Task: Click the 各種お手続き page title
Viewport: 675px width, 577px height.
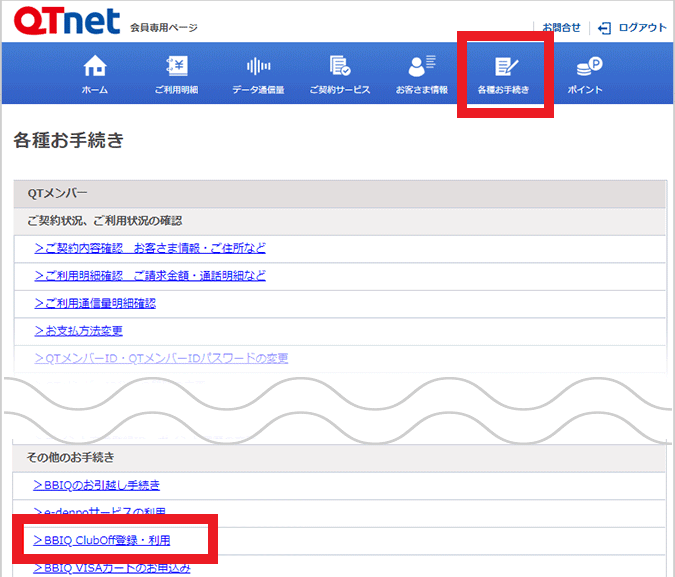Action: tap(68, 140)
